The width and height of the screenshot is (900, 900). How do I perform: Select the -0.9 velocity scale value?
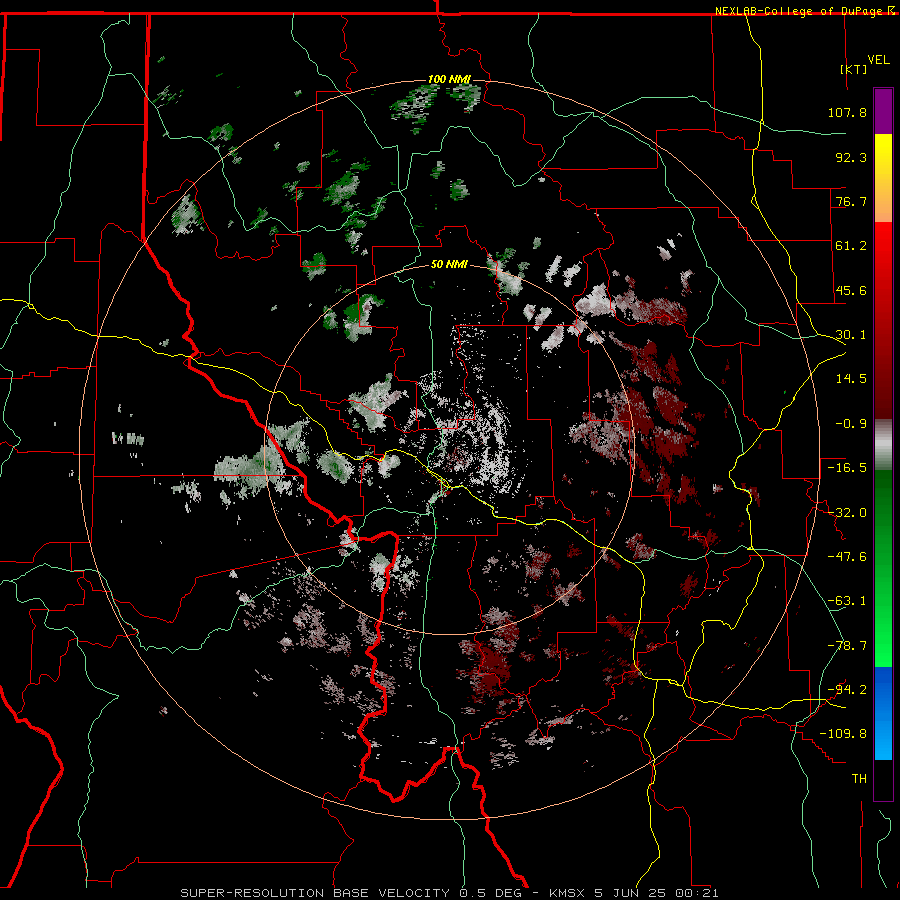click(851, 424)
